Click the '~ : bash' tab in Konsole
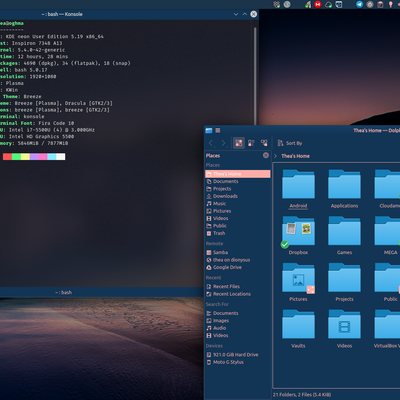 pyautogui.click(x=63, y=292)
